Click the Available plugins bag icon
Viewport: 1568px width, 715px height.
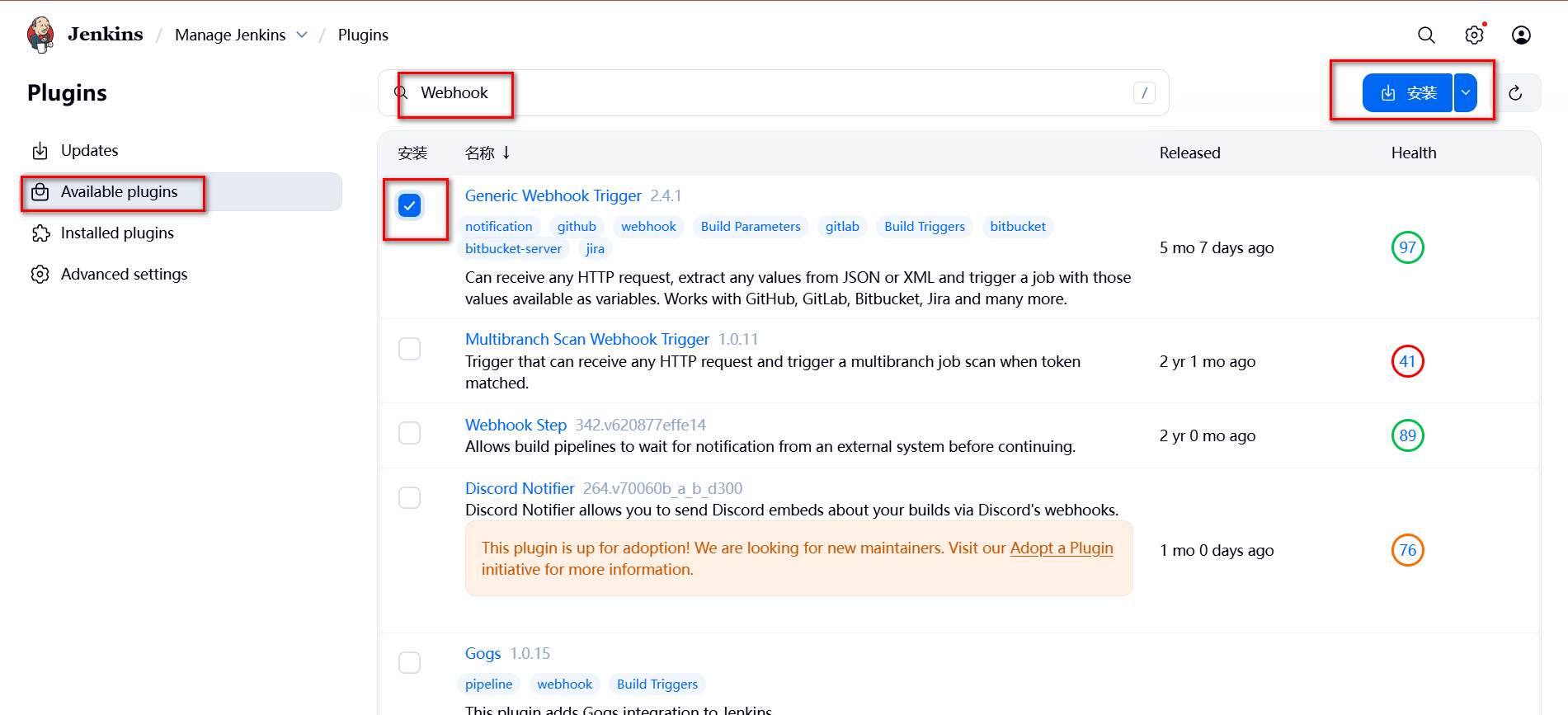coord(40,192)
